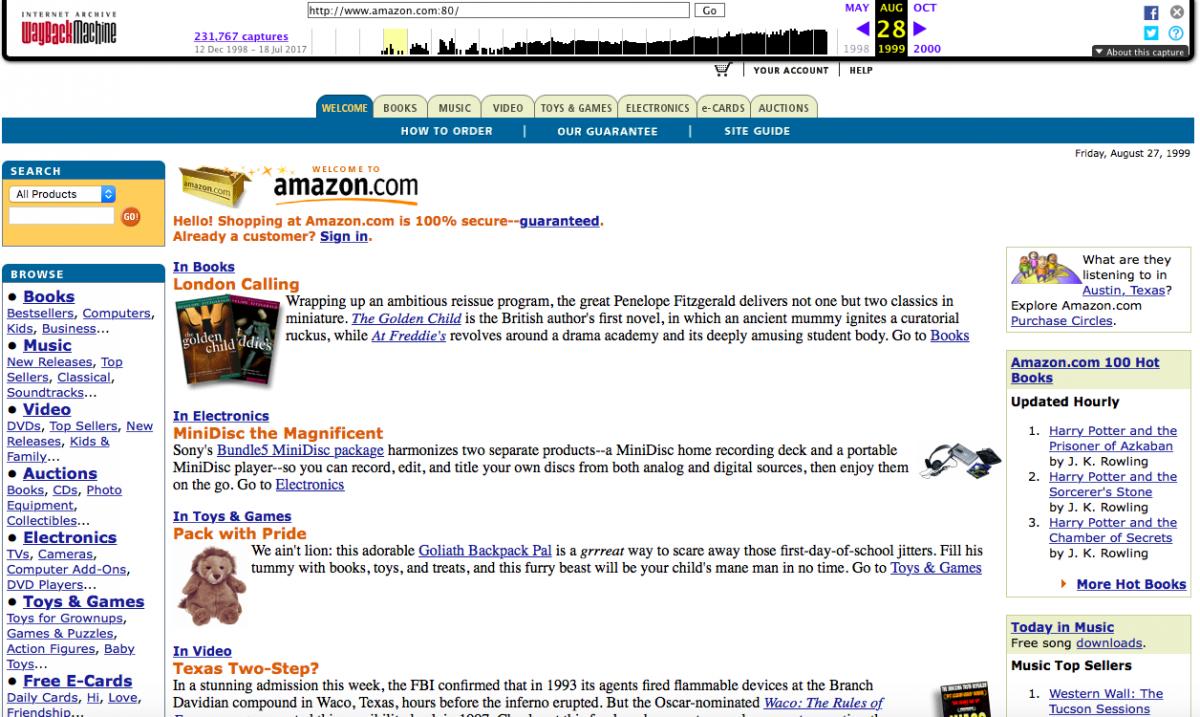Browse Music category in sidebar
The width and height of the screenshot is (1200, 717).
(47, 346)
